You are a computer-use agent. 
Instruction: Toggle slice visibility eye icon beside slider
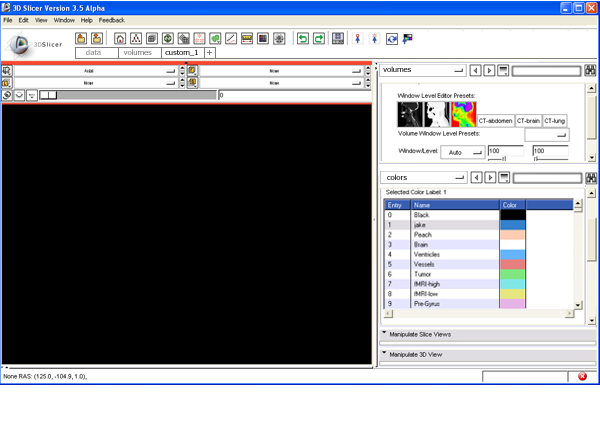pos(19,95)
